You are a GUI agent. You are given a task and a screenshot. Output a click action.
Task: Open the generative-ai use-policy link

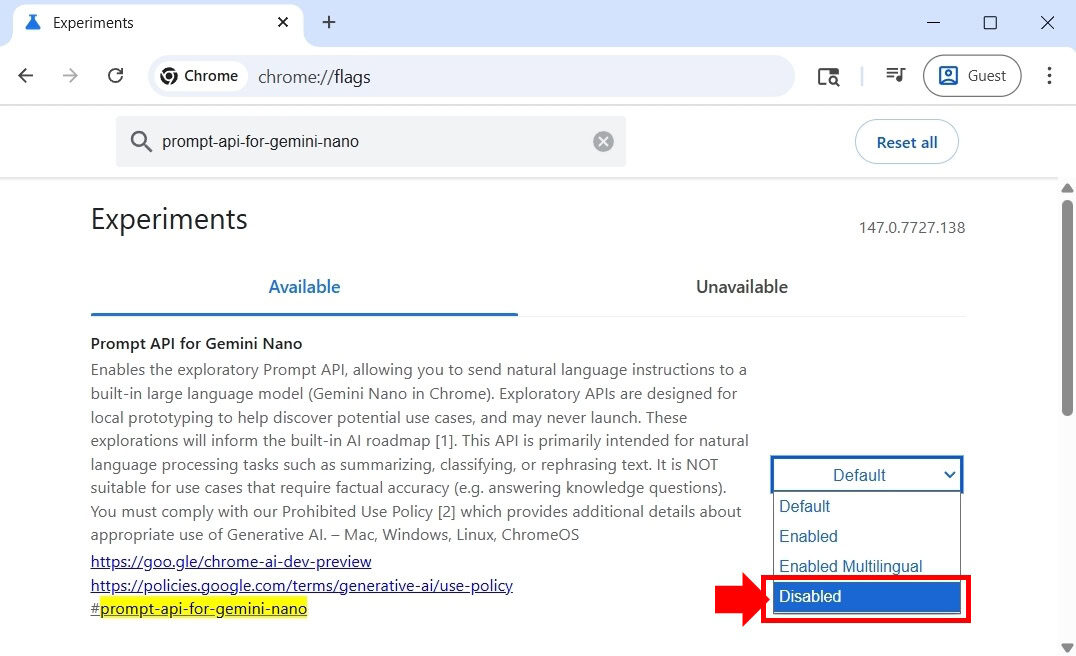(x=301, y=585)
